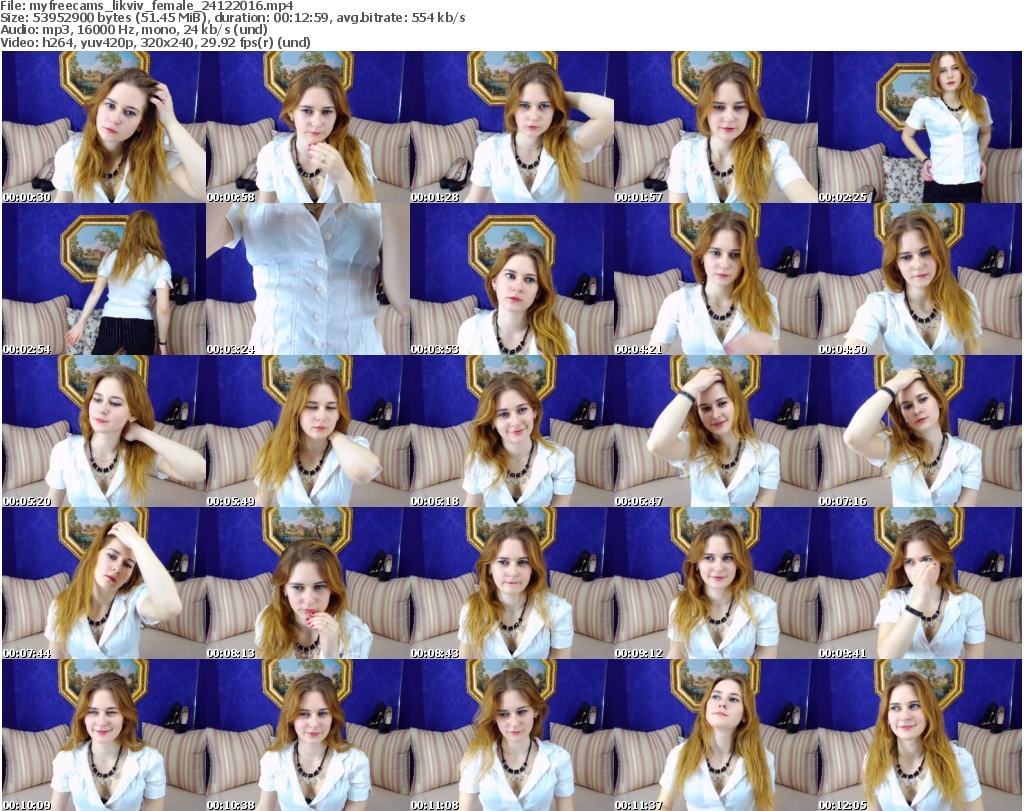Select the thumbnail at timestamp 00:00:58
1024x811 pixels.
click(x=308, y=127)
